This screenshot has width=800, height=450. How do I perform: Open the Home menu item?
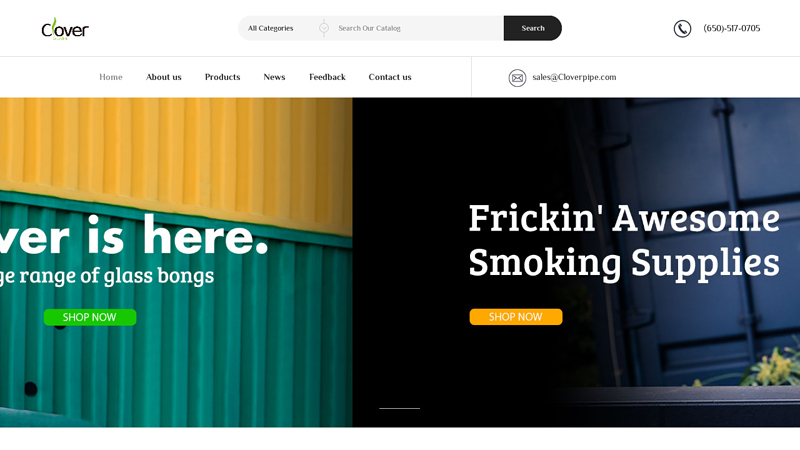pos(111,77)
